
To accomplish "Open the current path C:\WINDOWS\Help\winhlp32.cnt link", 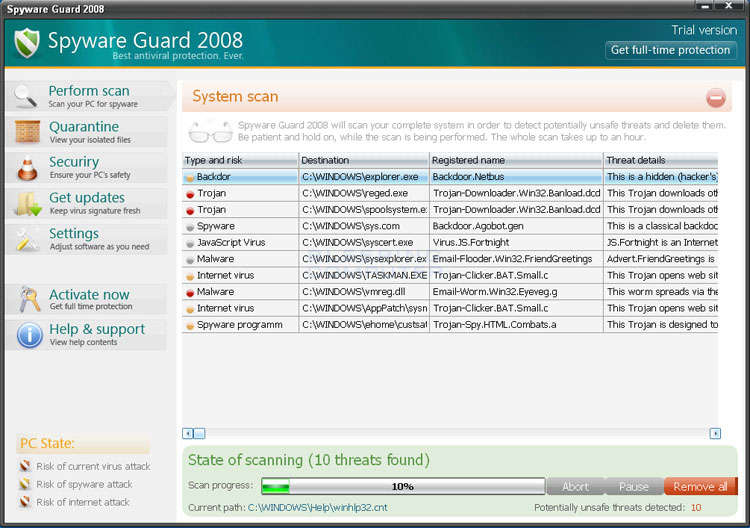I will (x=318, y=507).
